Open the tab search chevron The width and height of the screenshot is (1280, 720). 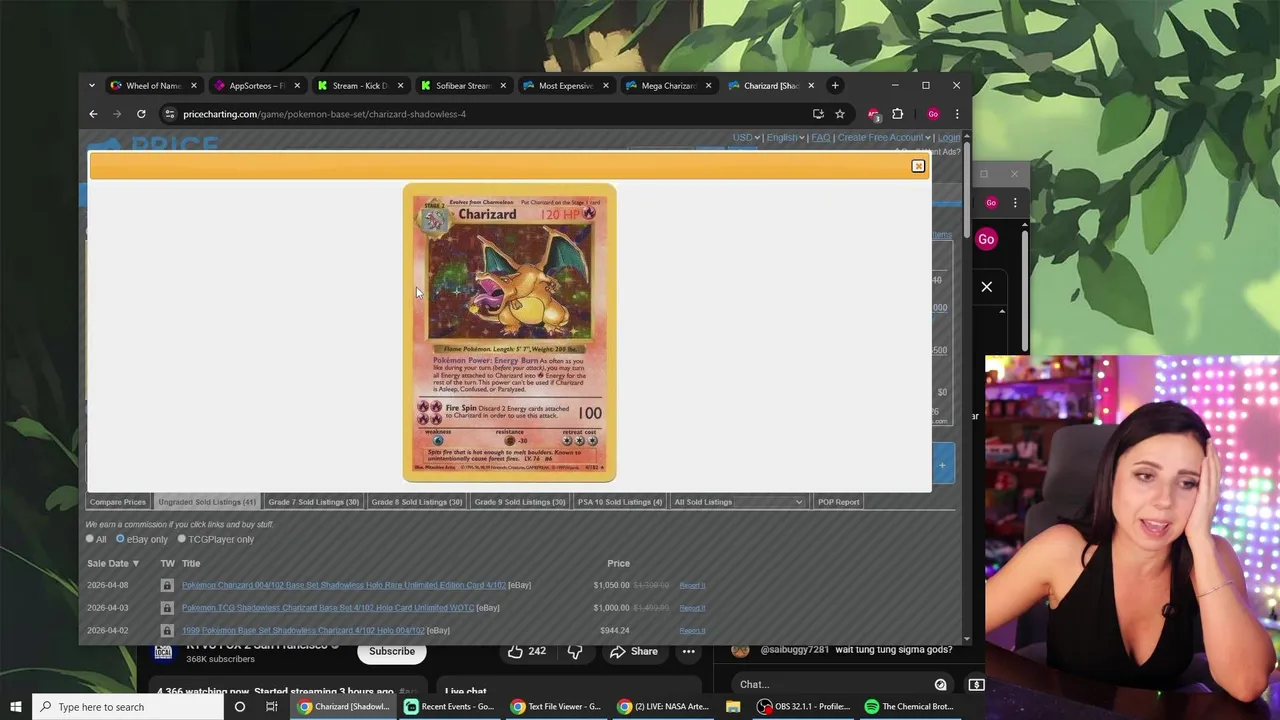(x=91, y=85)
